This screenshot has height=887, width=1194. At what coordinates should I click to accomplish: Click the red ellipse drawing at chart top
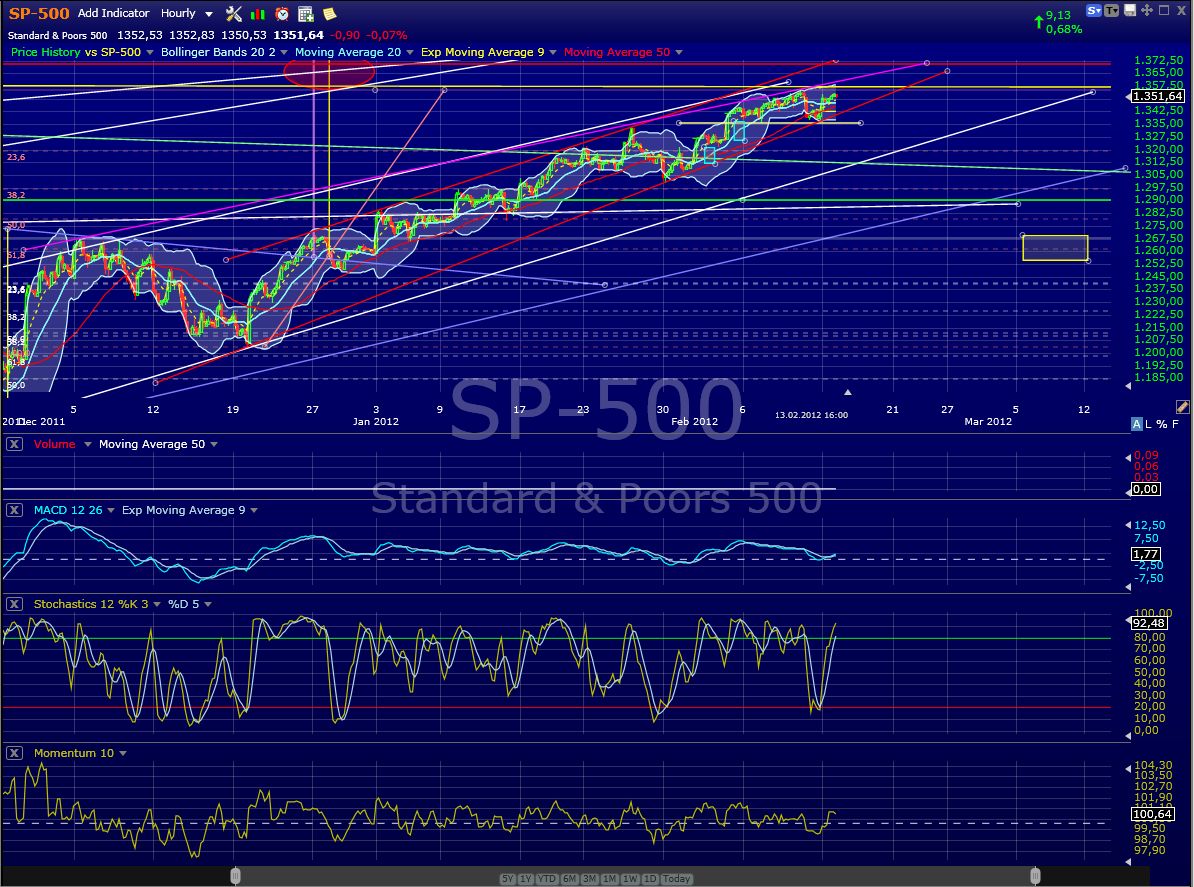pos(329,74)
